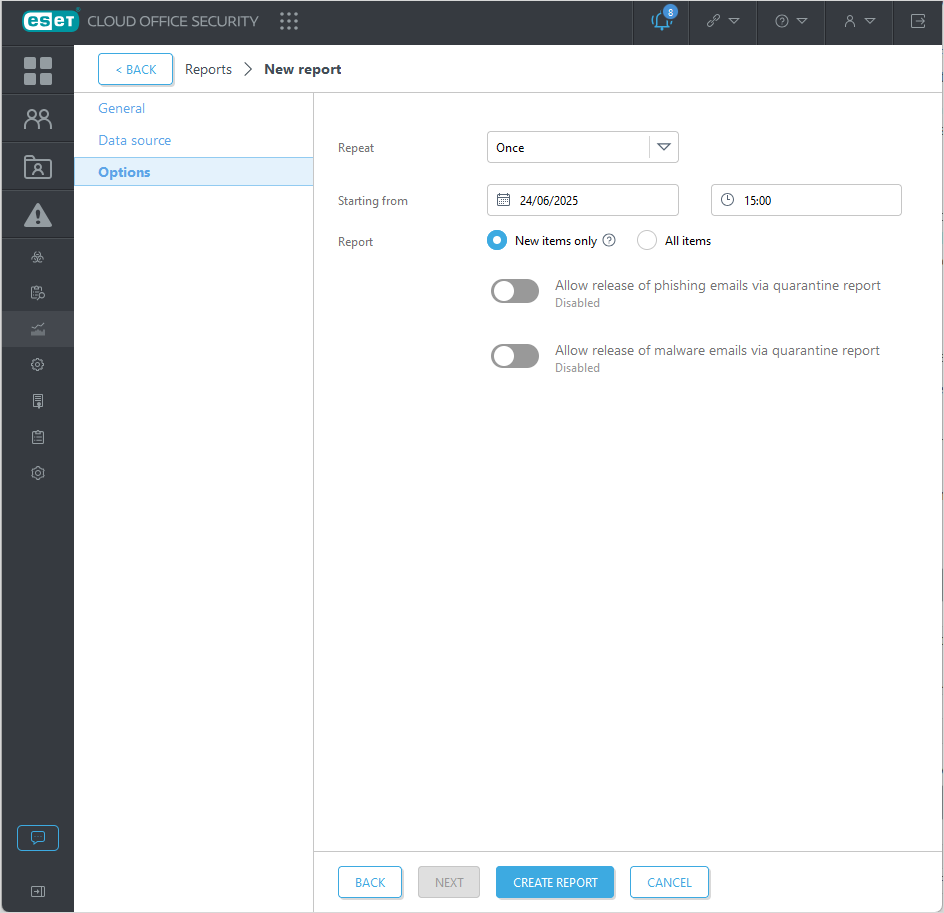Click 'Disabled' under malware emails toggle
944x913 pixels.
(577, 368)
